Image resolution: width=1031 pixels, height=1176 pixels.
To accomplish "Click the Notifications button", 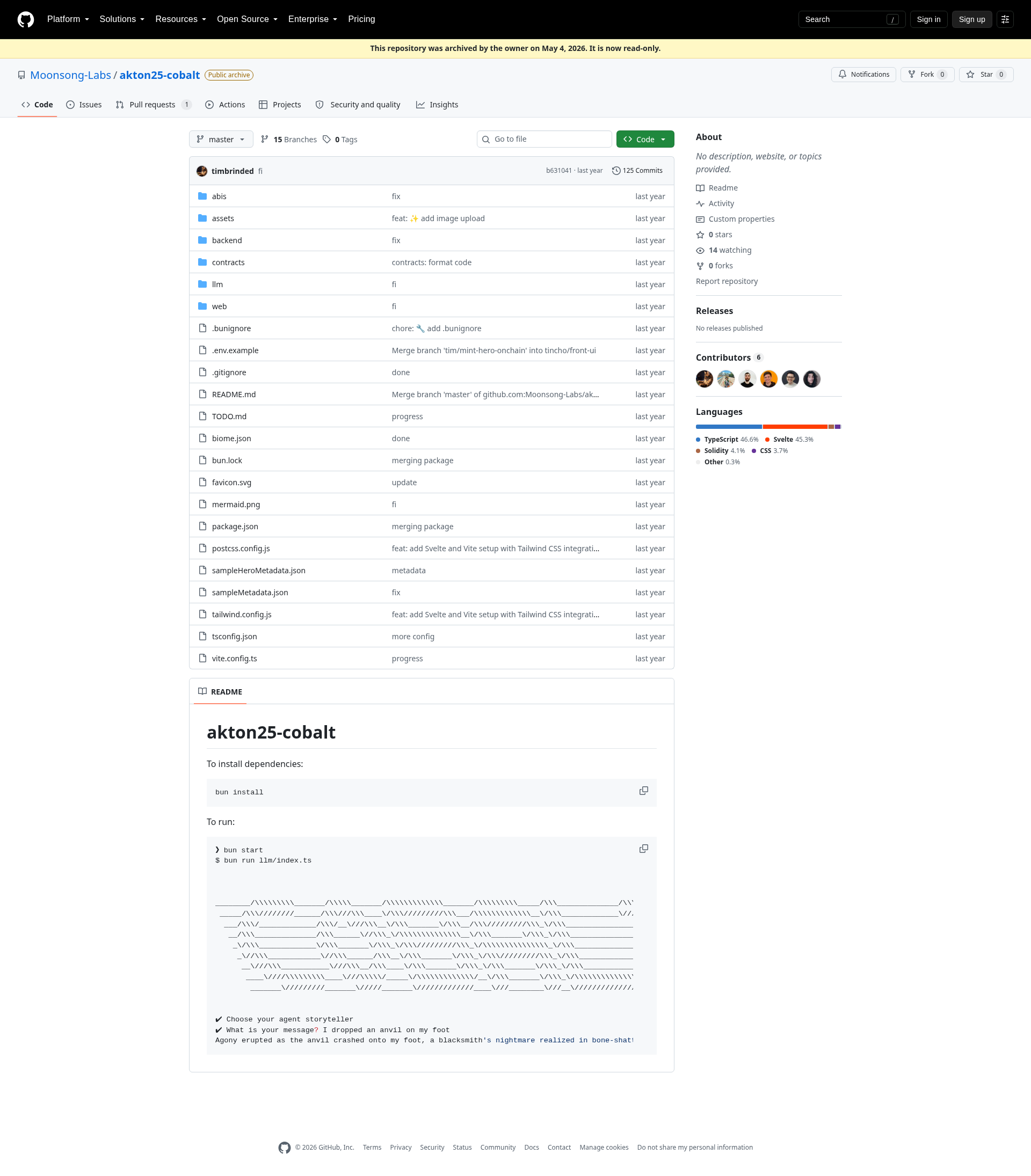I will [863, 74].
